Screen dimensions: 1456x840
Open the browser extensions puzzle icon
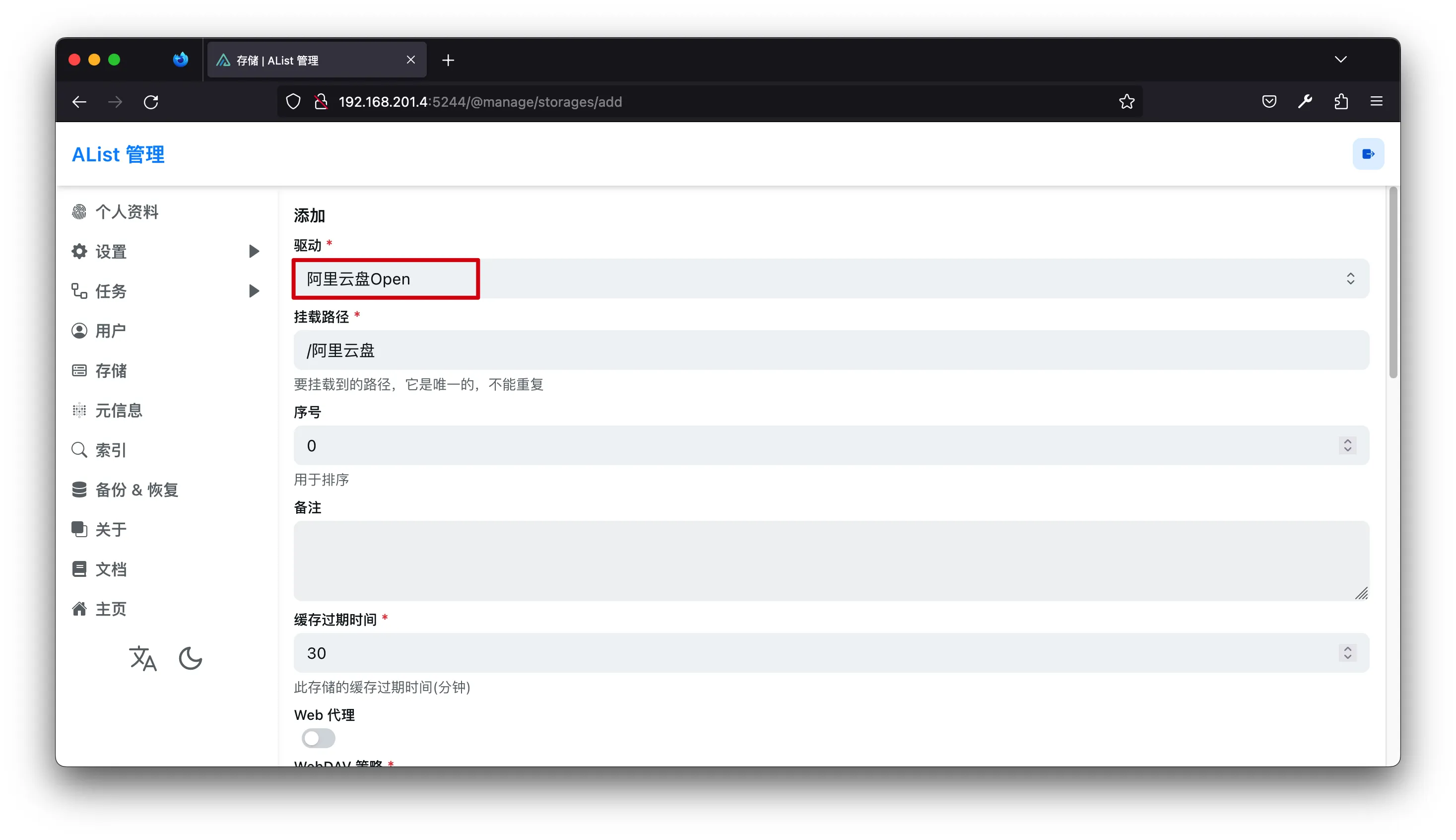[1341, 102]
